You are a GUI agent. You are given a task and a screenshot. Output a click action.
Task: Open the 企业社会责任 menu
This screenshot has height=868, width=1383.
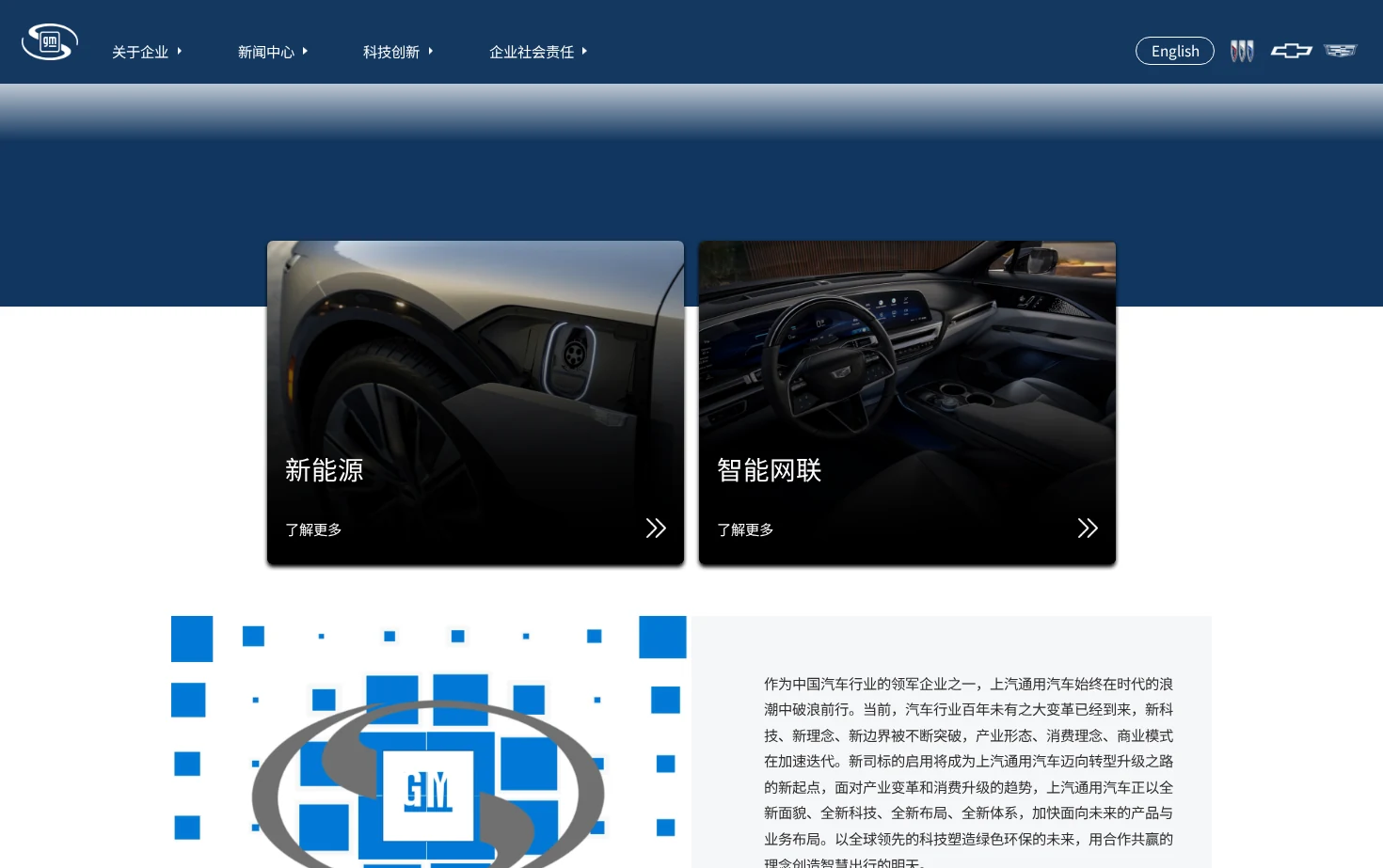point(532,52)
